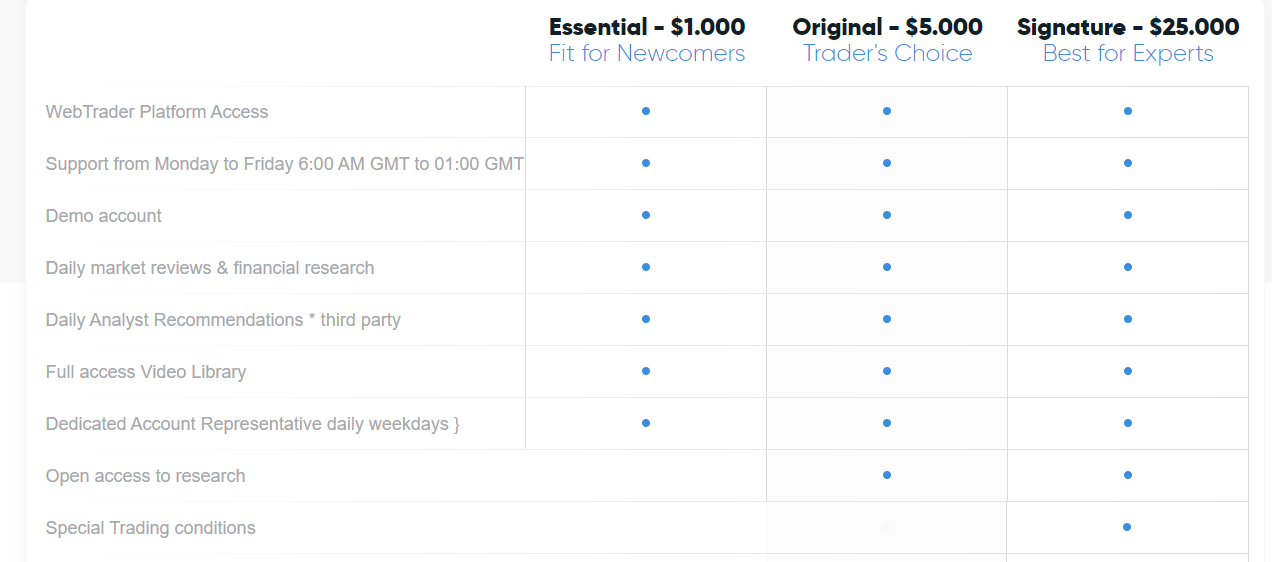This screenshot has height=562, width=1272.
Task: Click the Support from Monday to Friday label
Action: click(285, 164)
